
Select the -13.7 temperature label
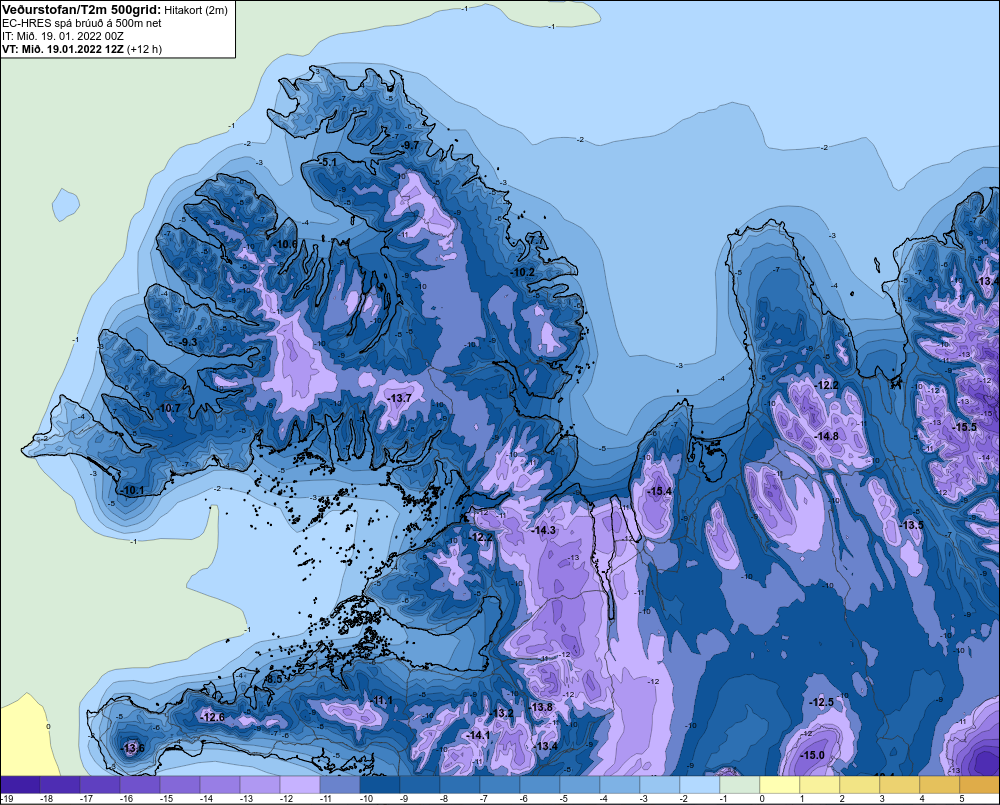tap(399, 398)
